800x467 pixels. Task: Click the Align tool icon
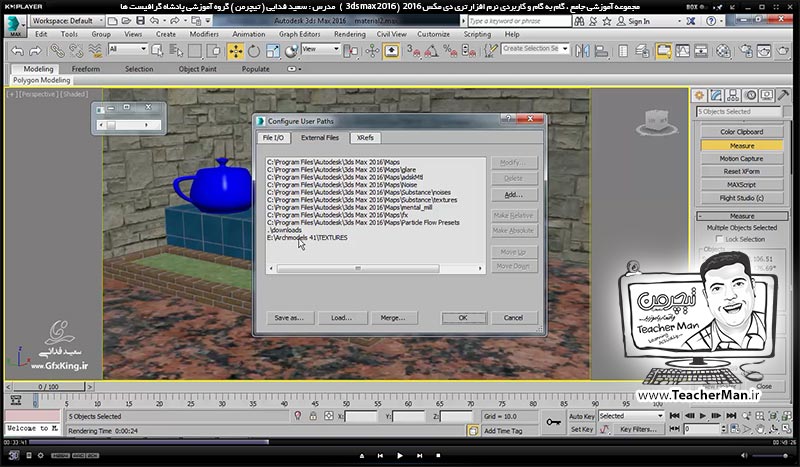(x=602, y=51)
